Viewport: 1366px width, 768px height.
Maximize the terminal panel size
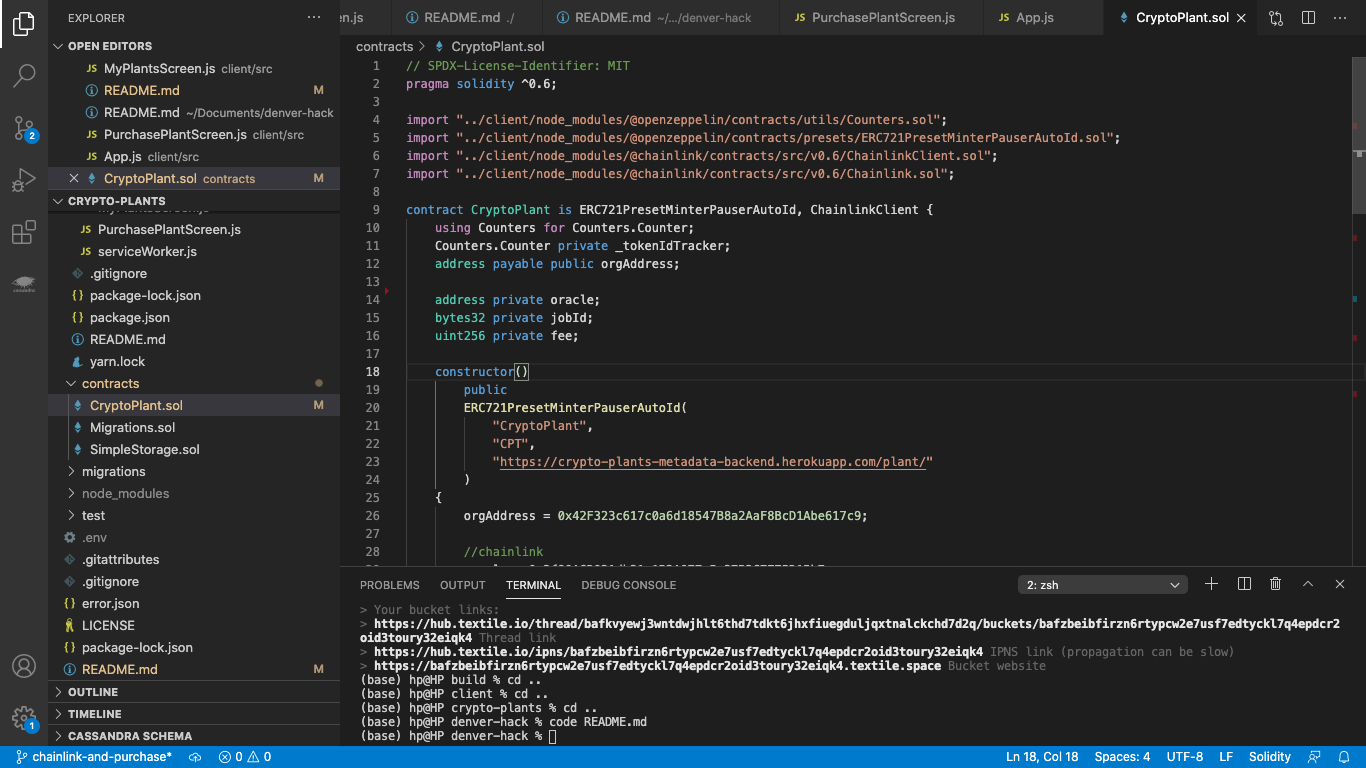pos(1308,584)
